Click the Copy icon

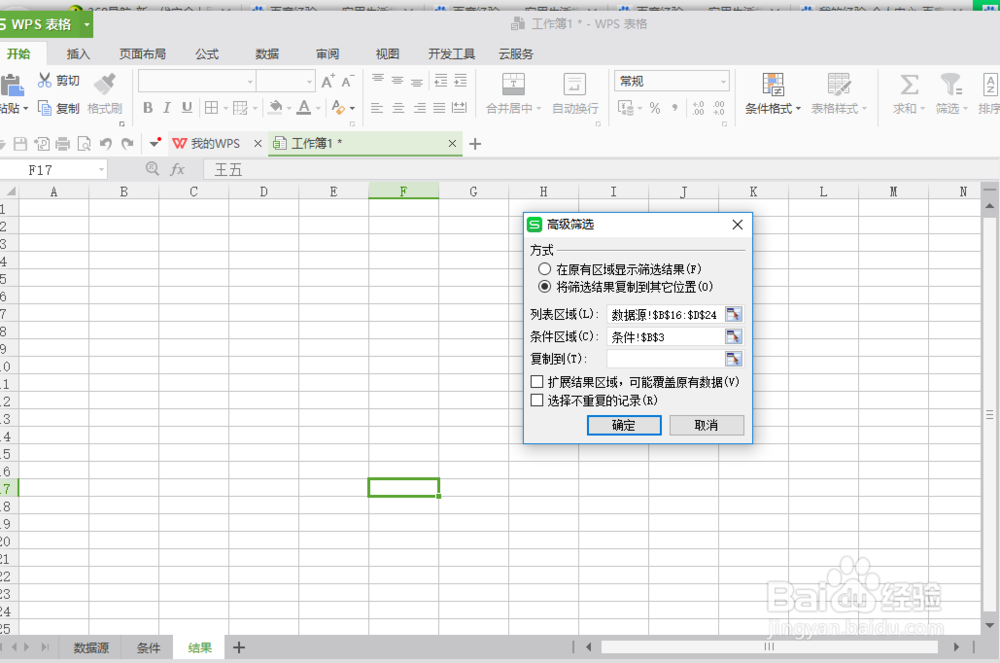click(x=44, y=108)
